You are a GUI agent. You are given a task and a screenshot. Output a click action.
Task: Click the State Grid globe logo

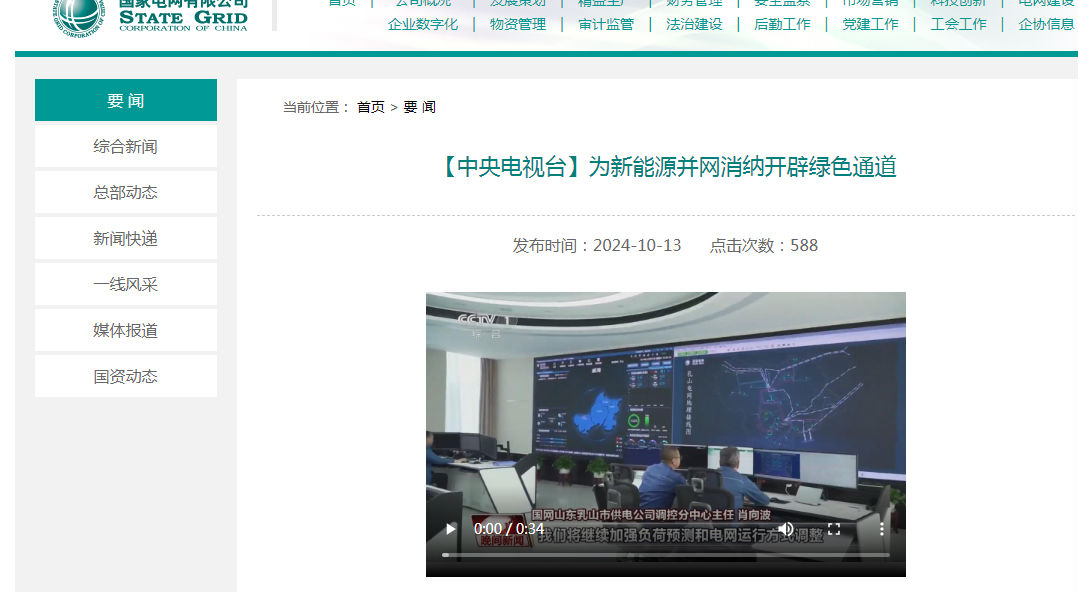pyautogui.click(x=78, y=17)
